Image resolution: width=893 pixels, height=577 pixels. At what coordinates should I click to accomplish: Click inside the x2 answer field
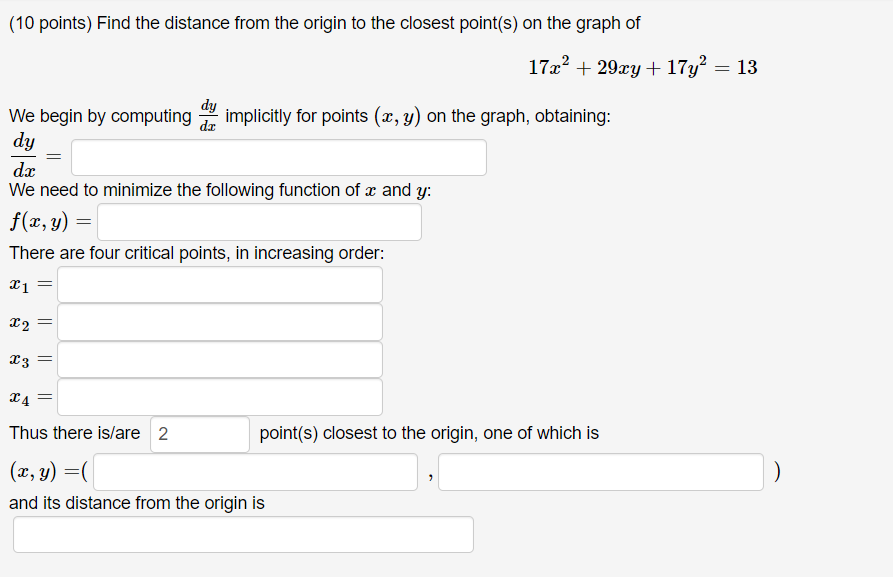(220, 322)
